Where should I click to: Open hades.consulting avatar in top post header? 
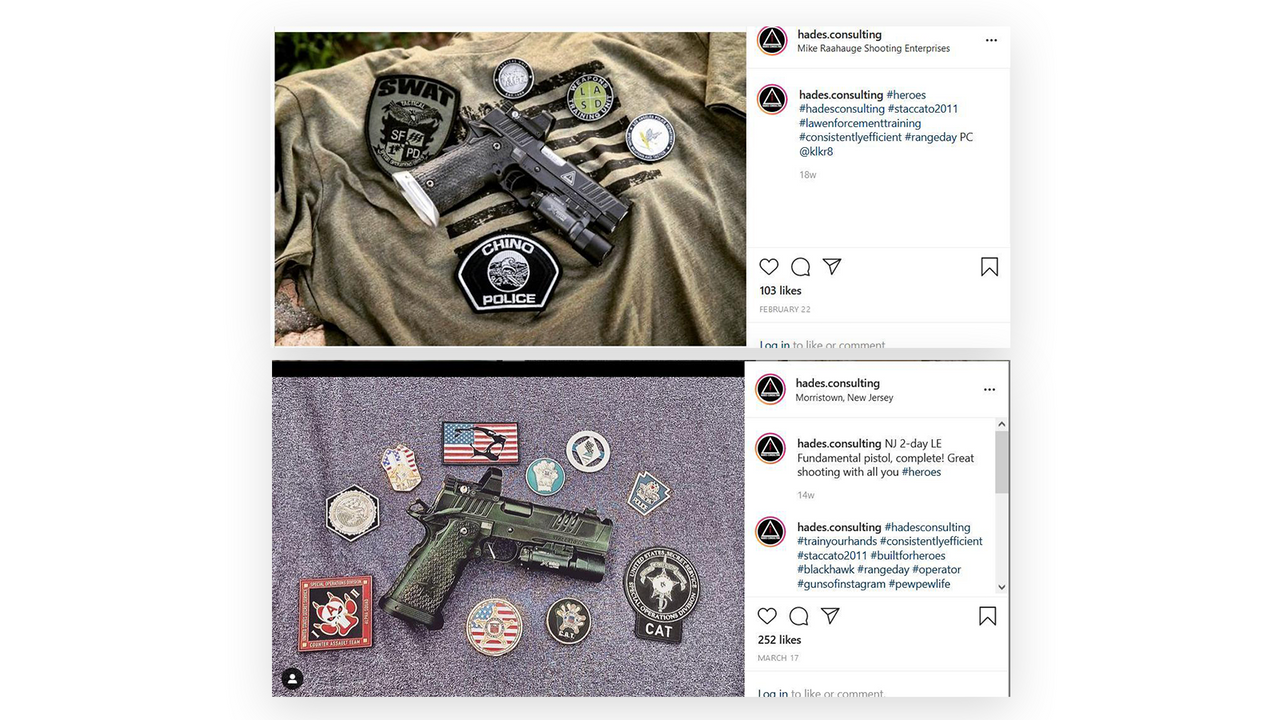click(x=772, y=41)
